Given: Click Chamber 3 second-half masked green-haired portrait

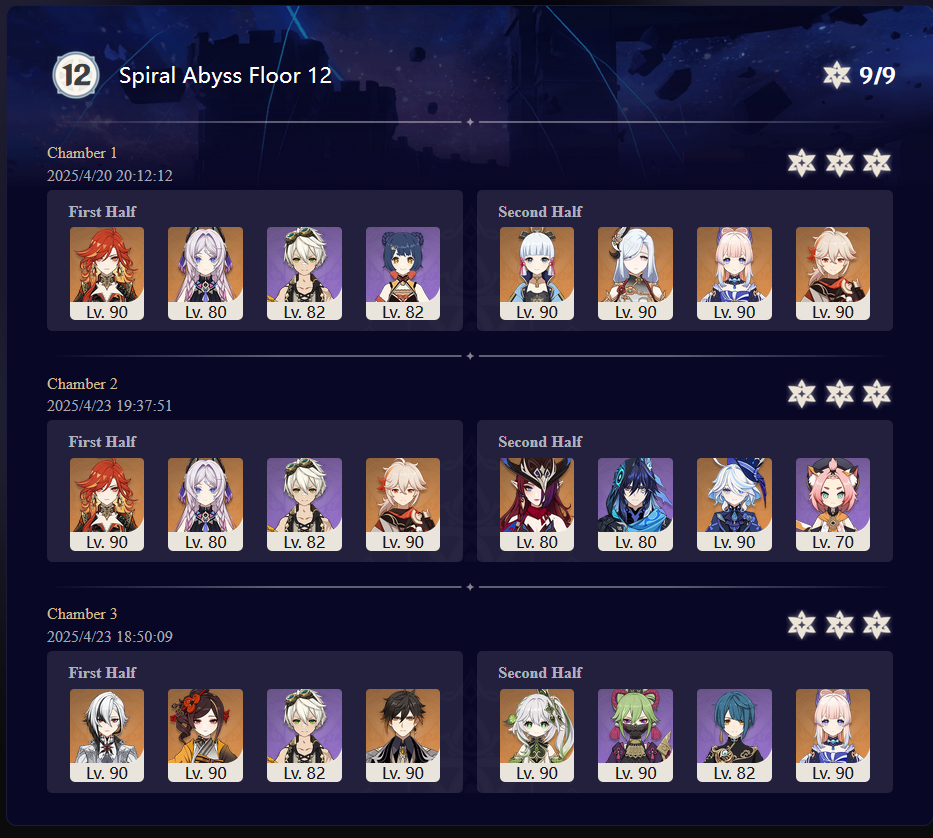Looking at the screenshot, I should point(635,735).
